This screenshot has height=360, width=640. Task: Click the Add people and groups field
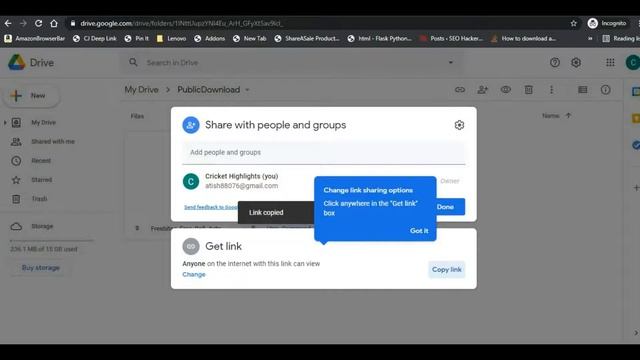324,153
